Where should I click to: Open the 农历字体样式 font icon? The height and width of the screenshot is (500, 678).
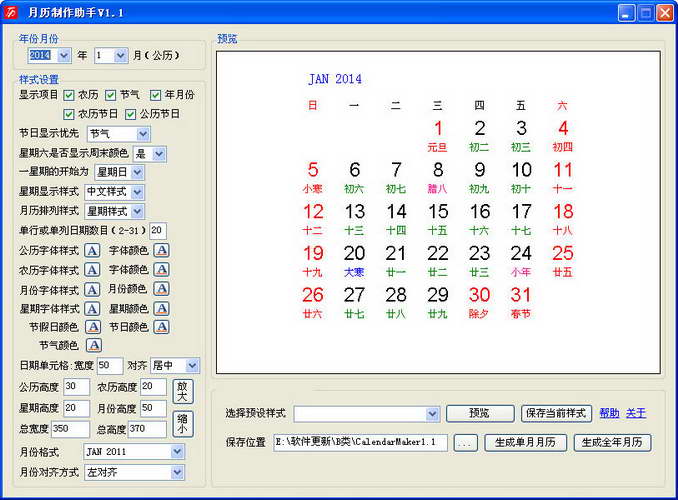92,270
